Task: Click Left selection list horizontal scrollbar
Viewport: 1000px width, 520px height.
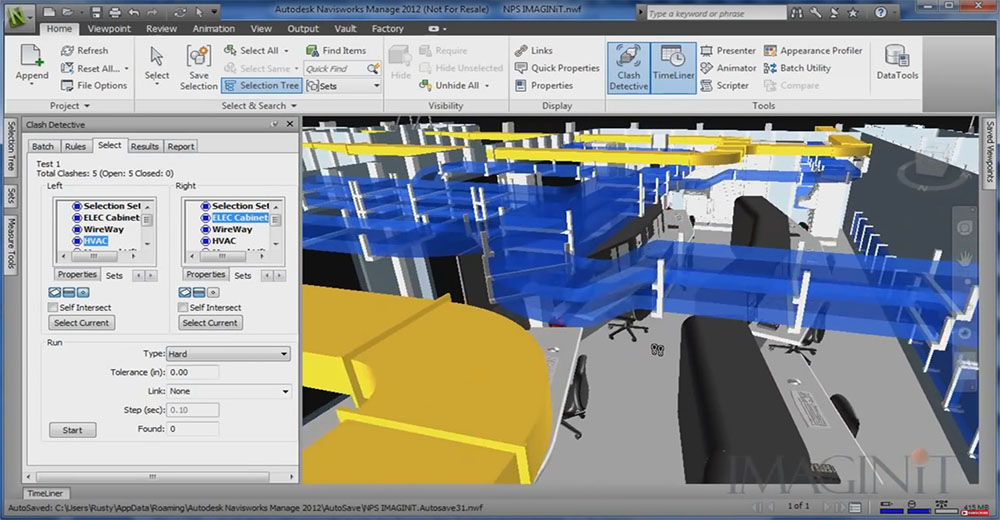Action: [98, 256]
